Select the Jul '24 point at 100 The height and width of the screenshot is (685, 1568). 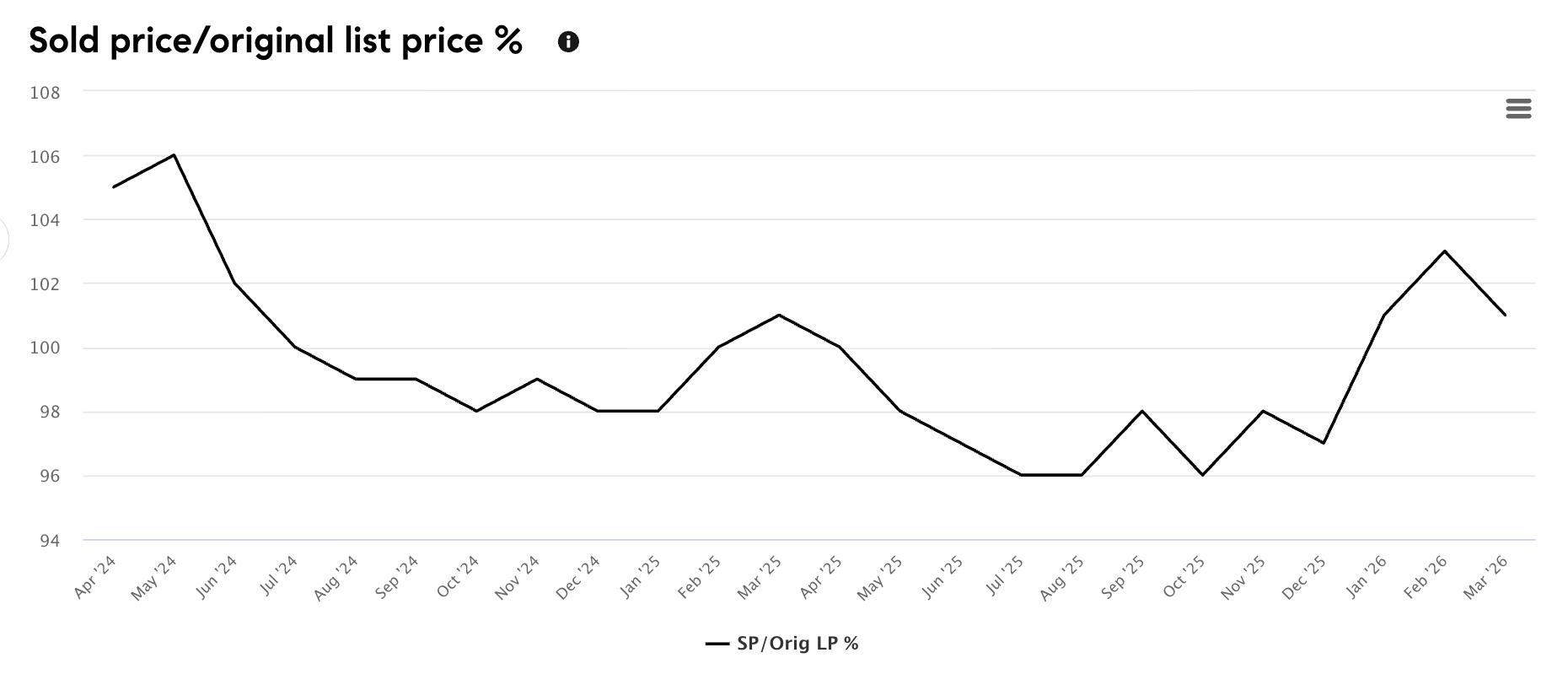[295, 347]
